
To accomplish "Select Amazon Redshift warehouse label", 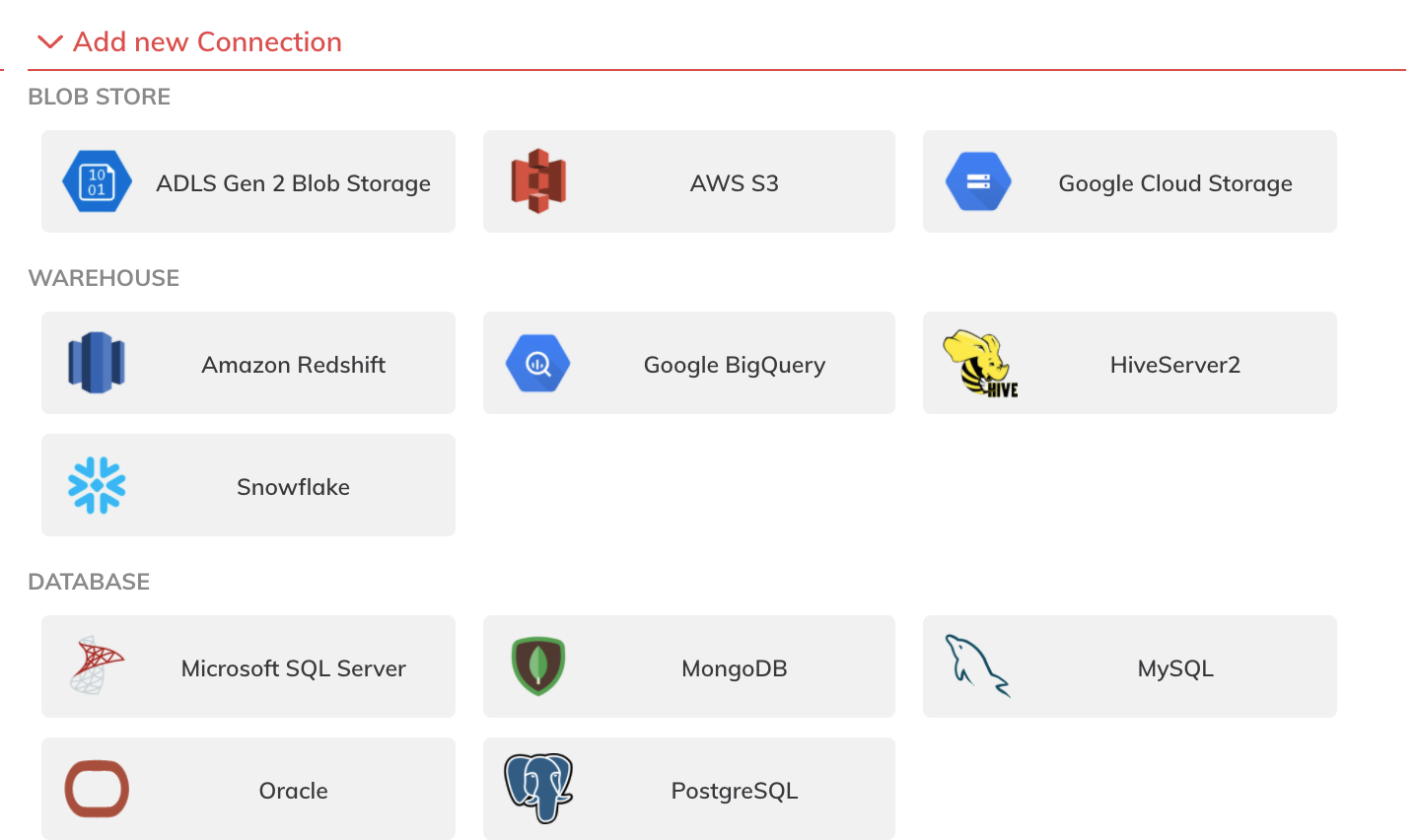I will [293, 365].
